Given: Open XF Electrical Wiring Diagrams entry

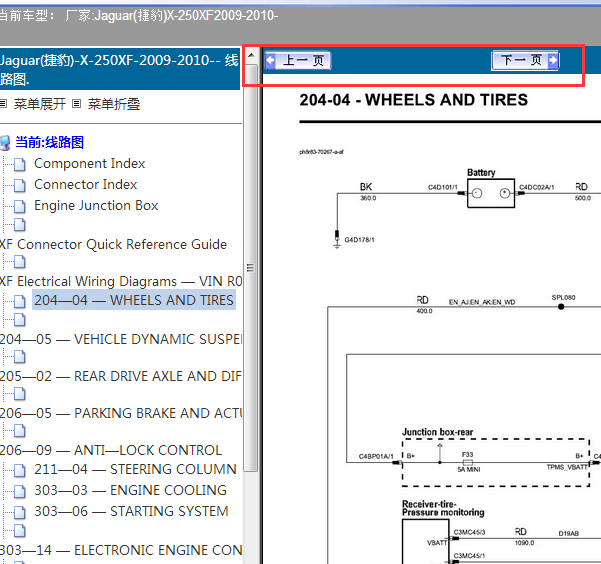Looking at the screenshot, I should 121,281.
